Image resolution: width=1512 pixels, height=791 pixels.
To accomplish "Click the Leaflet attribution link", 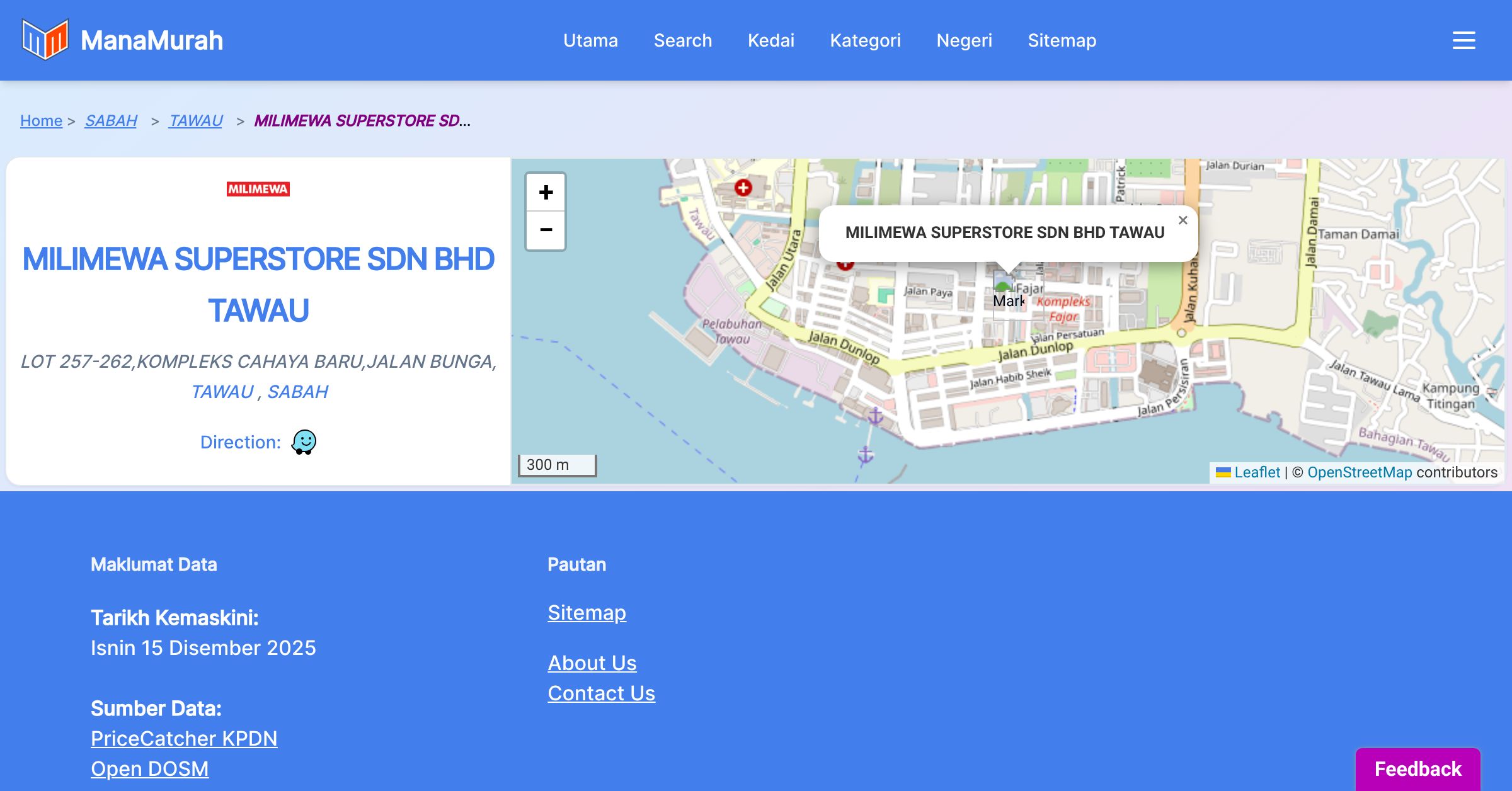I will pyautogui.click(x=1257, y=472).
